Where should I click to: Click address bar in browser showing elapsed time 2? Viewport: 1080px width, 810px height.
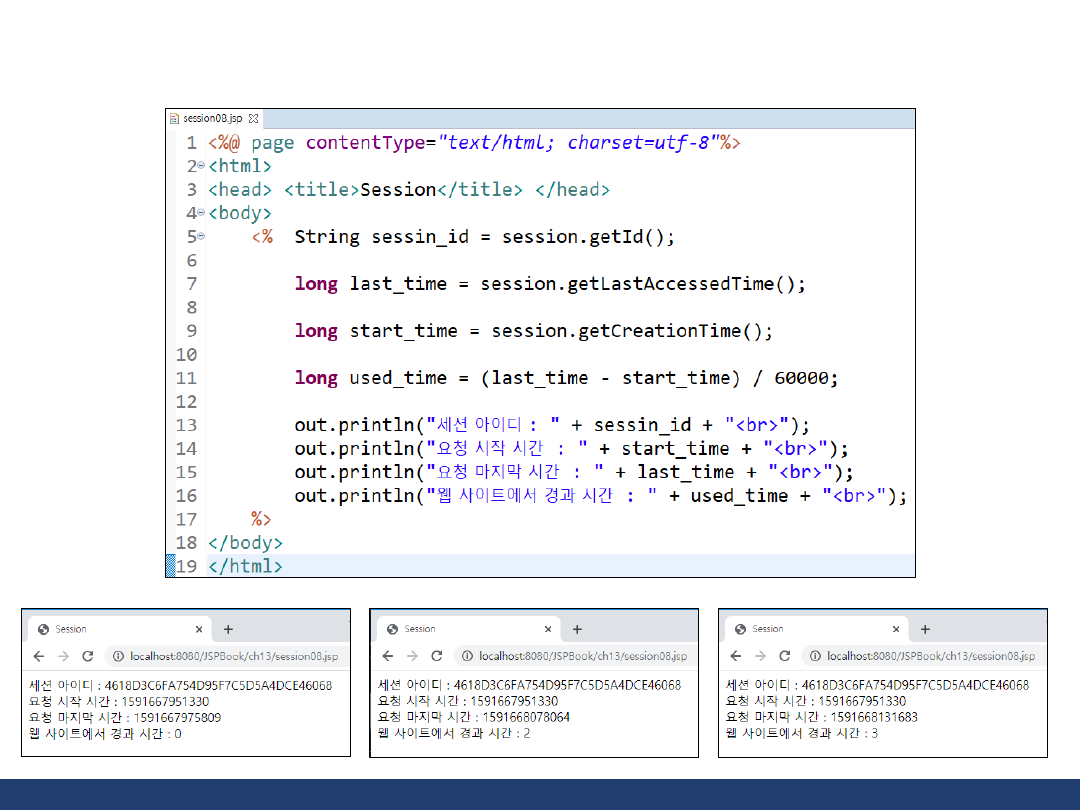click(x=582, y=656)
